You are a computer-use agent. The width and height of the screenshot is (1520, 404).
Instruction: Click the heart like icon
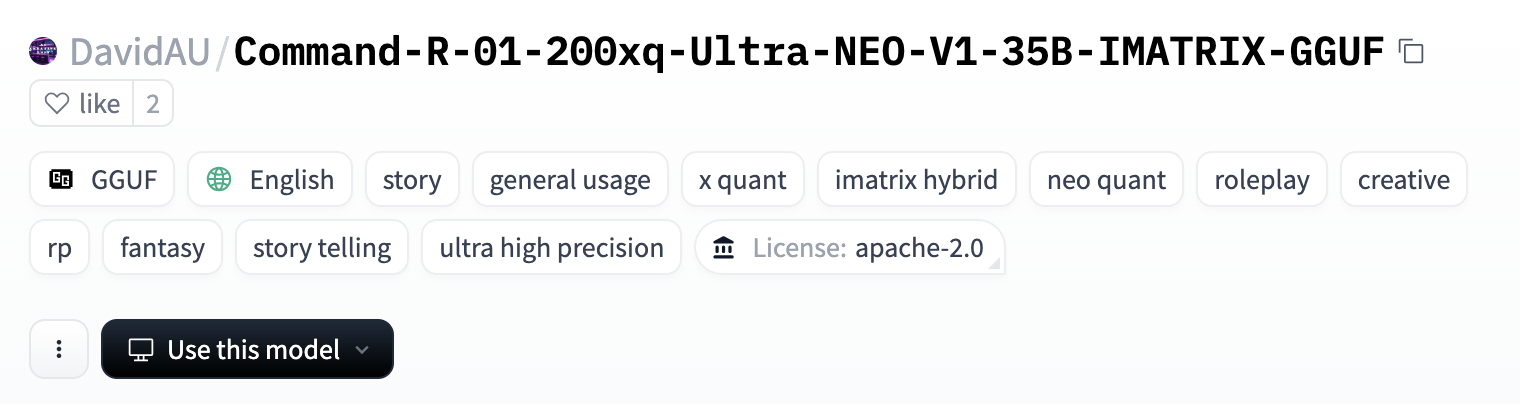coord(57,104)
